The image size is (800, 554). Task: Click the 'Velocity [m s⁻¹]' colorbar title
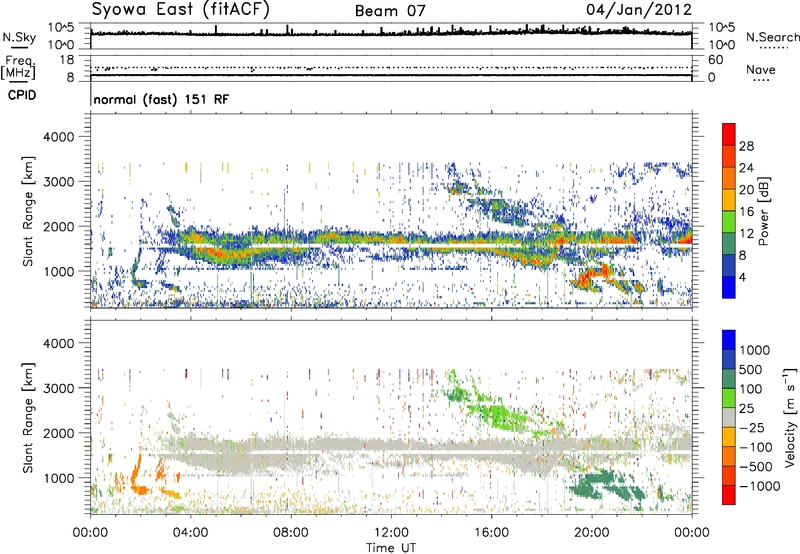790,417
